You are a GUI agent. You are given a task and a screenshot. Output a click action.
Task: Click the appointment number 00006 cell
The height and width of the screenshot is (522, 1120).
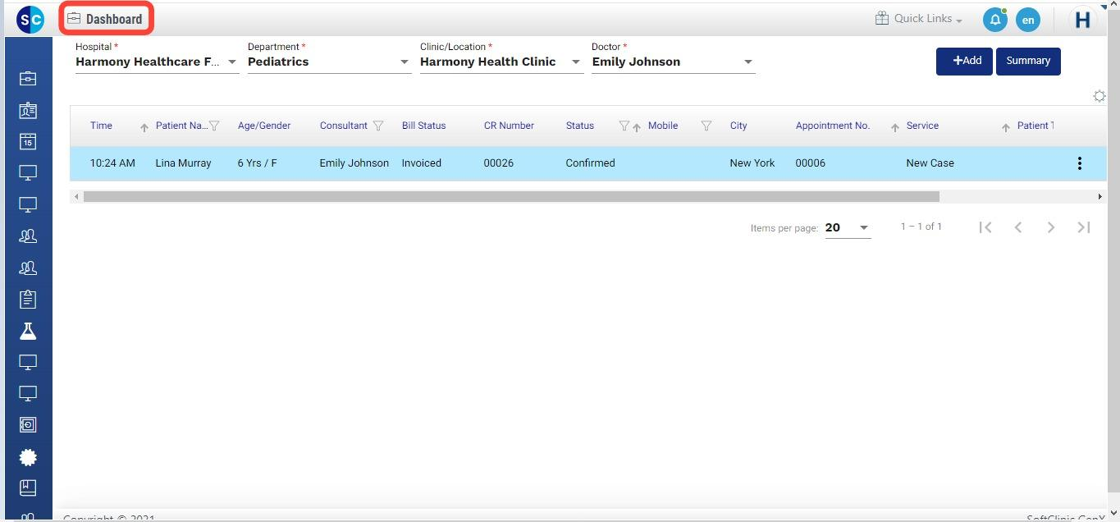[811, 164]
